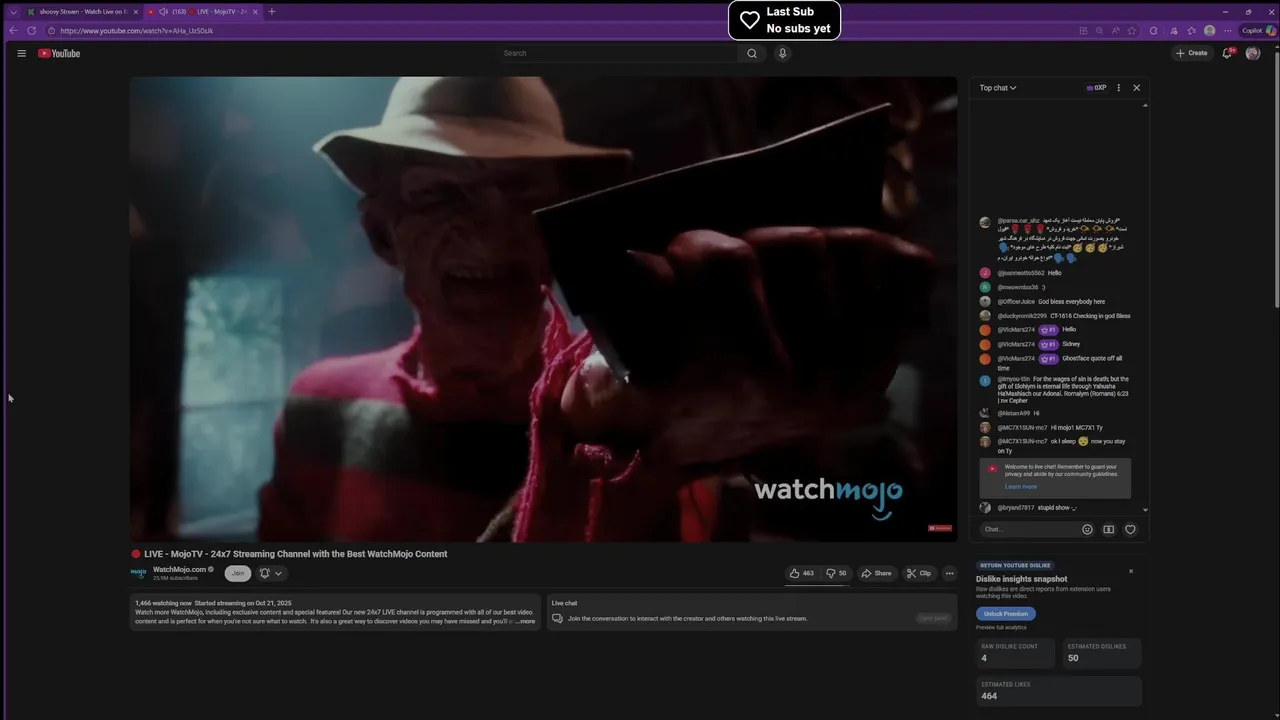Like the video with thumbs up
This screenshot has width=1280, height=720.
(802, 573)
